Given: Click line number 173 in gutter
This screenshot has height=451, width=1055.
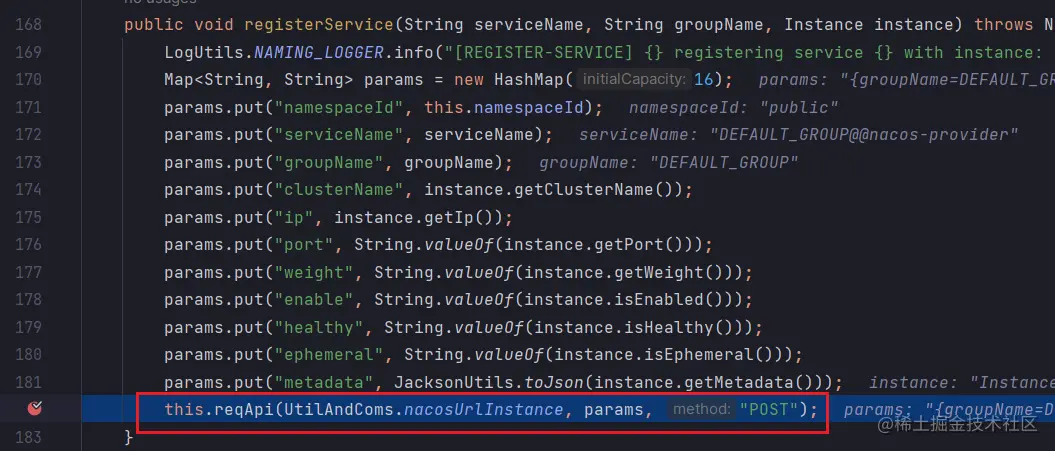Looking at the screenshot, I should point(28,162).
